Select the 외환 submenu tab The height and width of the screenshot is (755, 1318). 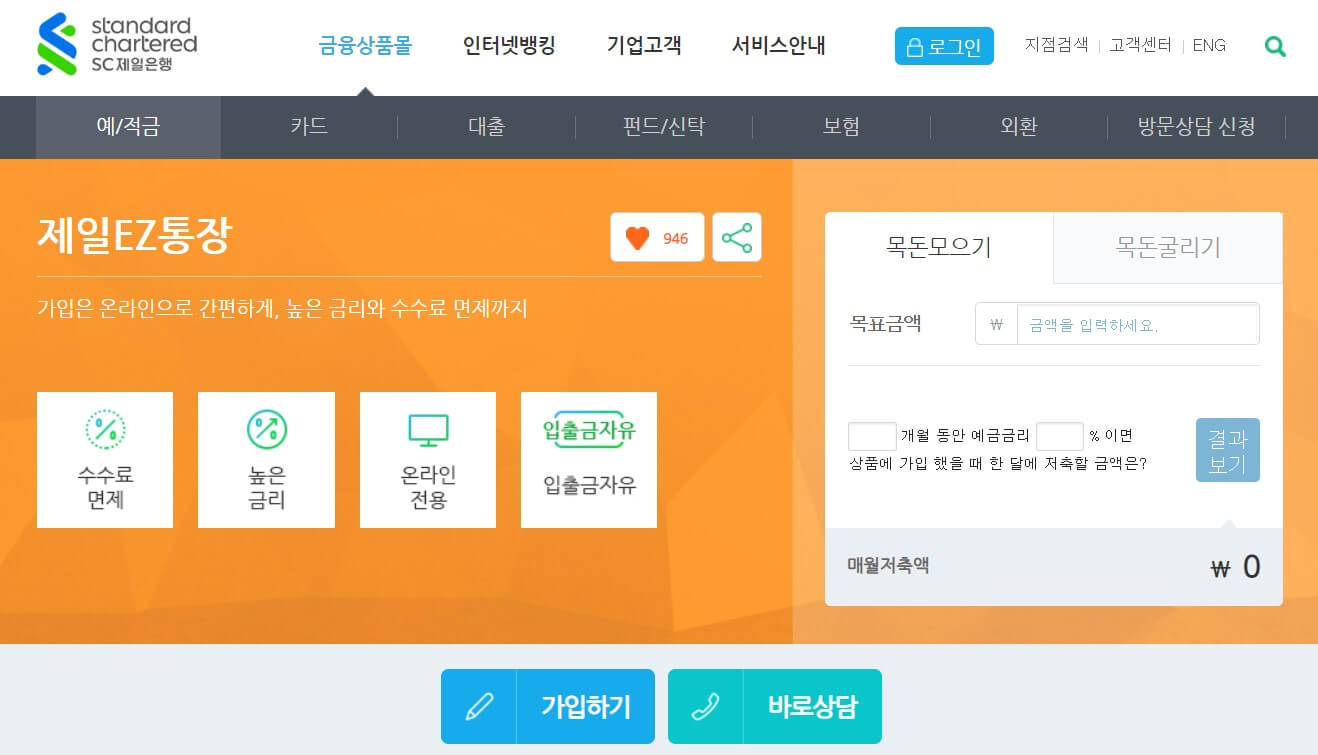(x=1019, y=127)
